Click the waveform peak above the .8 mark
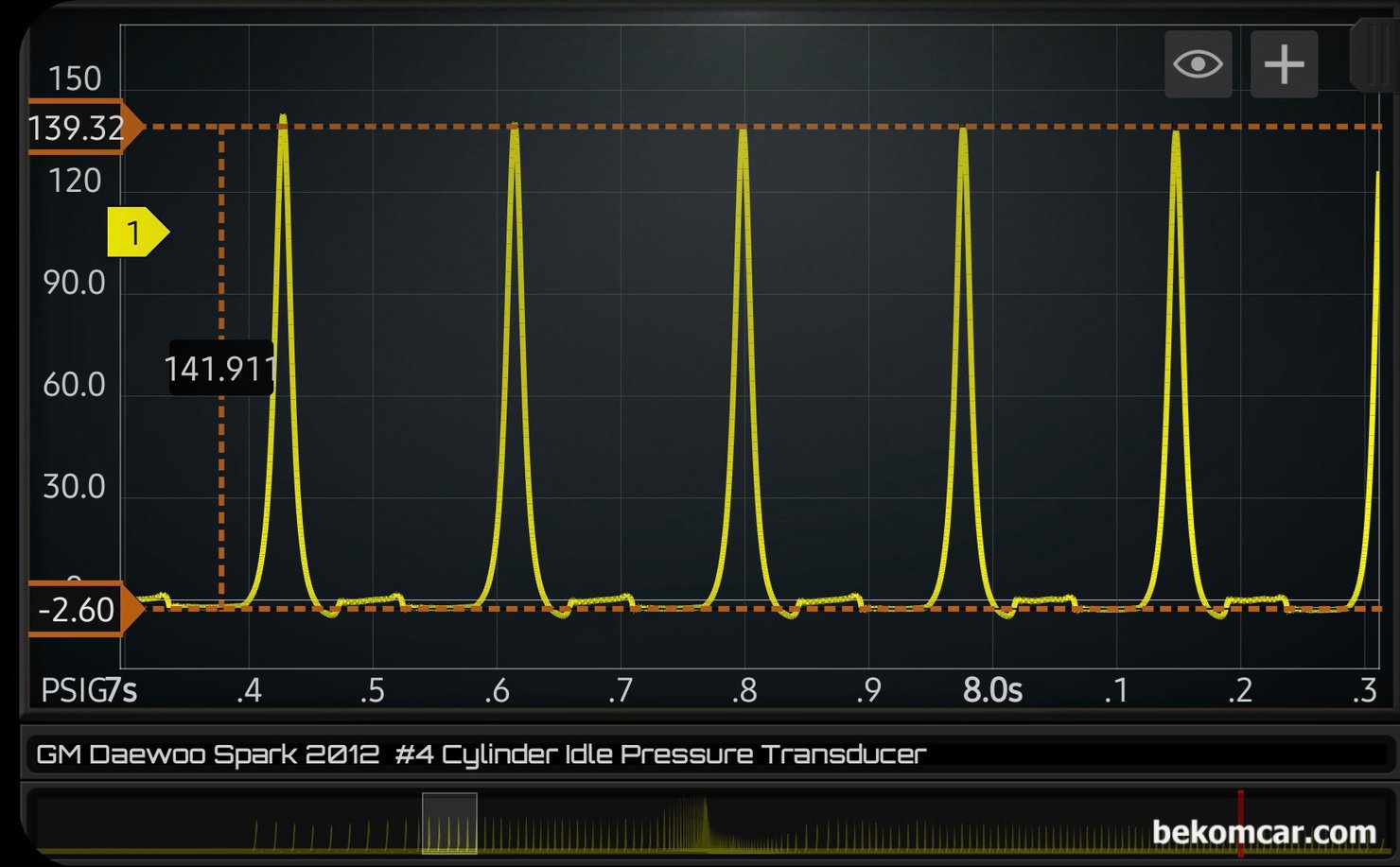The height and width of the screenshot is (867, 1400). click(744, 132)
